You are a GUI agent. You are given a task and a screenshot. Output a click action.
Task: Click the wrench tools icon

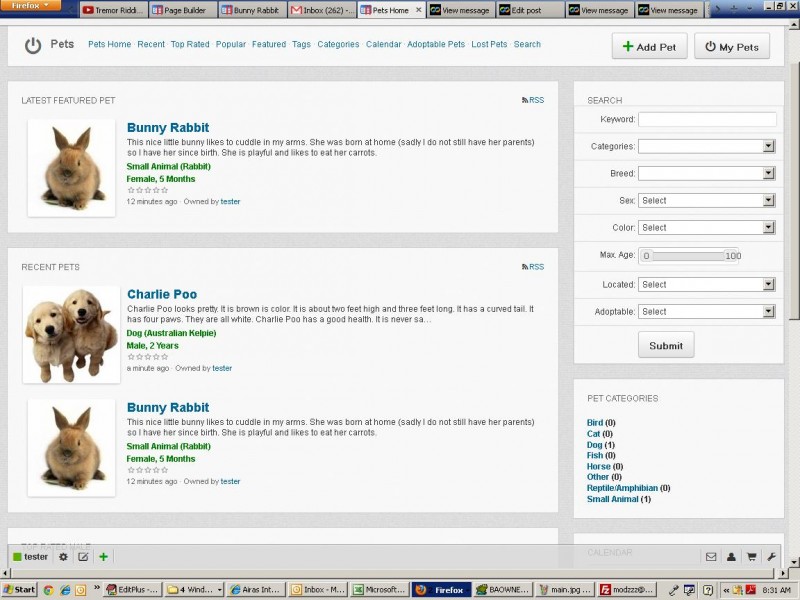pos(771,557)
